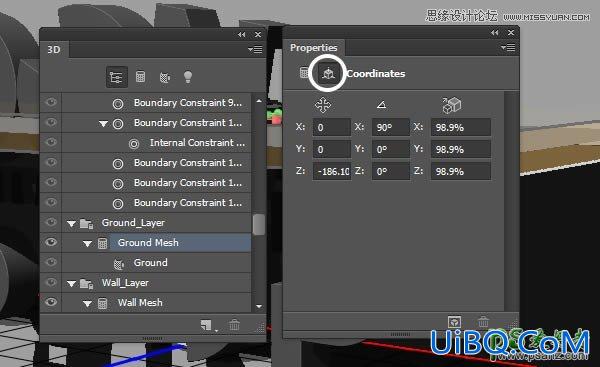The width and height of the screenshot is (600, 367).
Task: Collapse the Ground Mesh item
Action: 87,244
